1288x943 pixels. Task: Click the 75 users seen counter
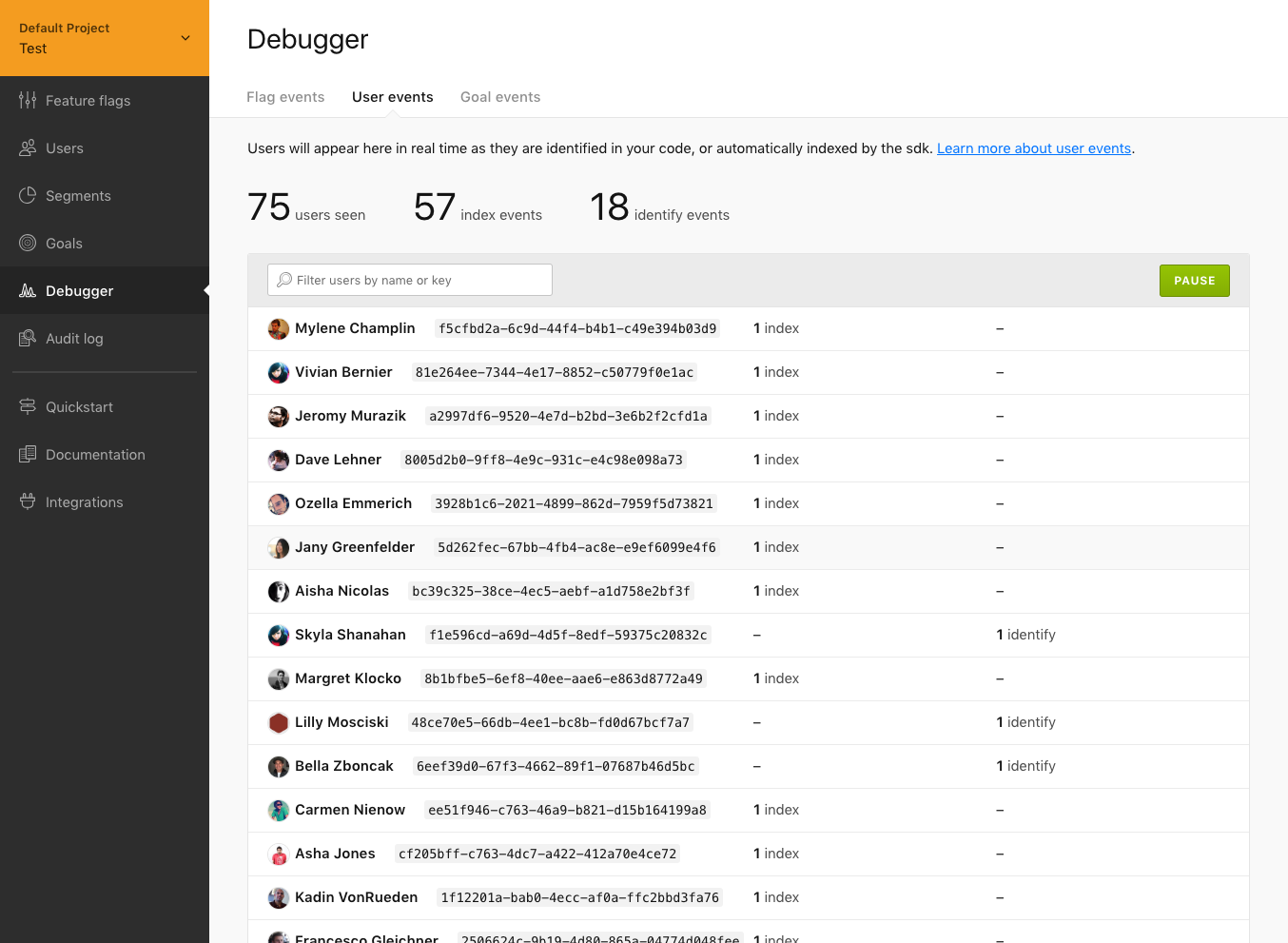pos(306,207)
